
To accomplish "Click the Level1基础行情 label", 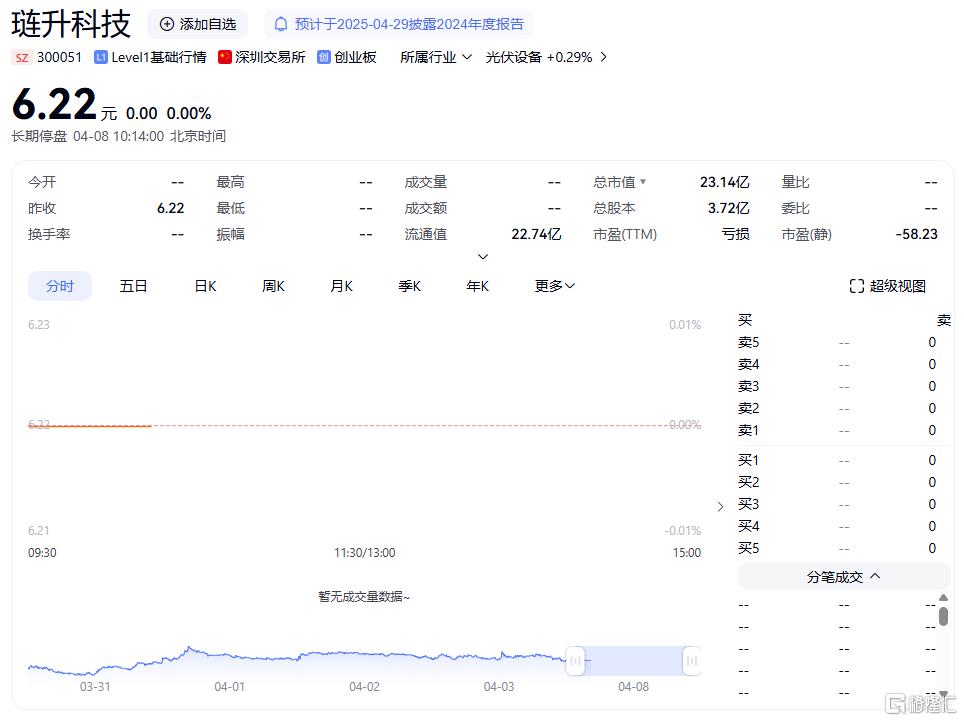I will [x=159, y=57].
